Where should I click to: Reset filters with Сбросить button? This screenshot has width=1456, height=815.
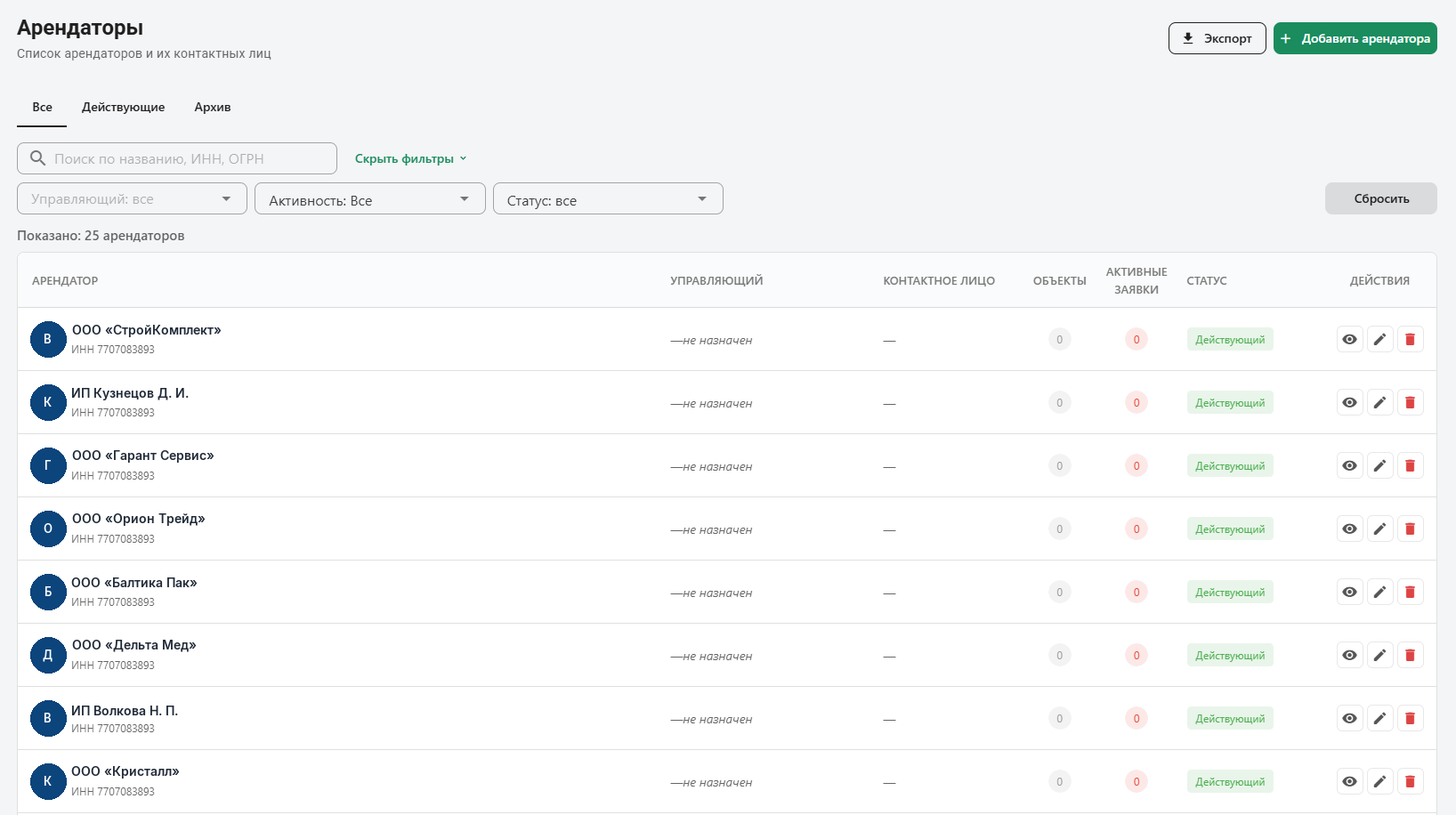[x=1380, y=198]
